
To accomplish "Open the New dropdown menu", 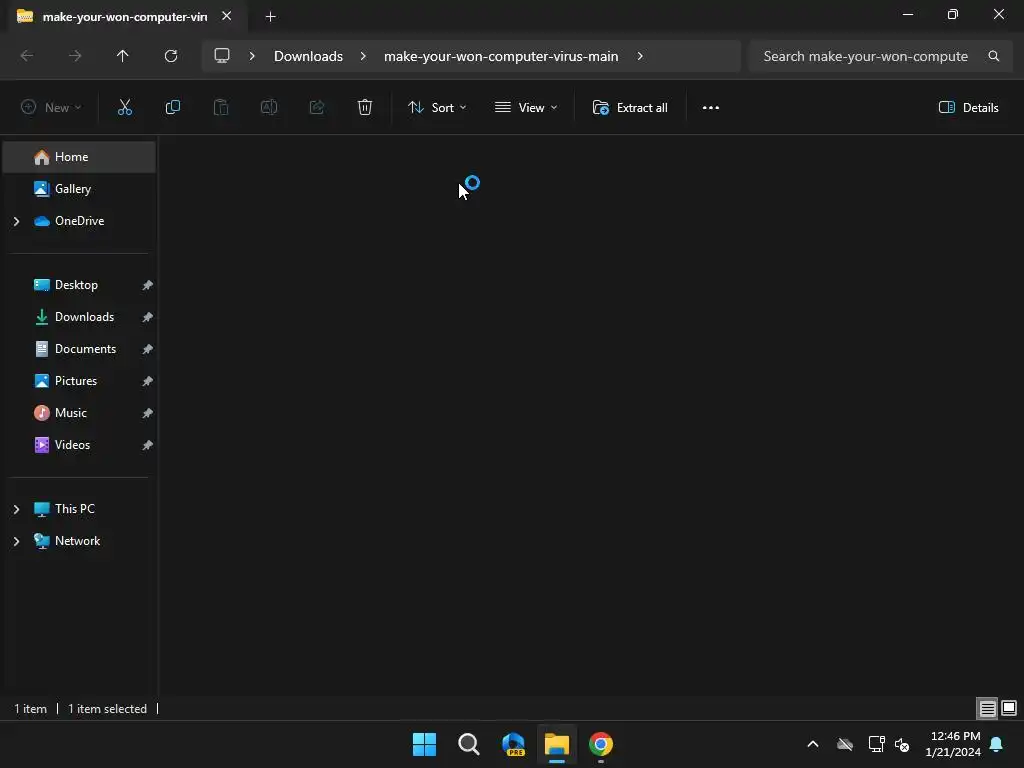I will 51,108.
